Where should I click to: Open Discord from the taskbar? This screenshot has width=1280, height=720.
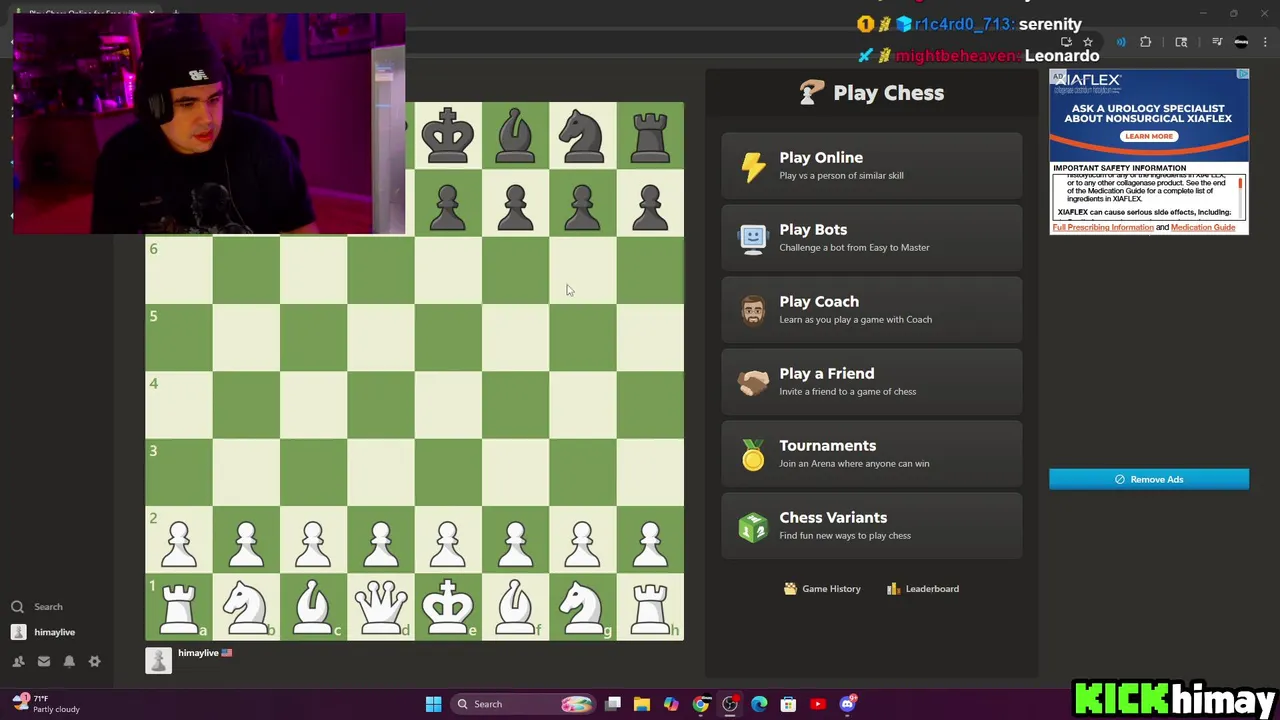click(847, 704)
